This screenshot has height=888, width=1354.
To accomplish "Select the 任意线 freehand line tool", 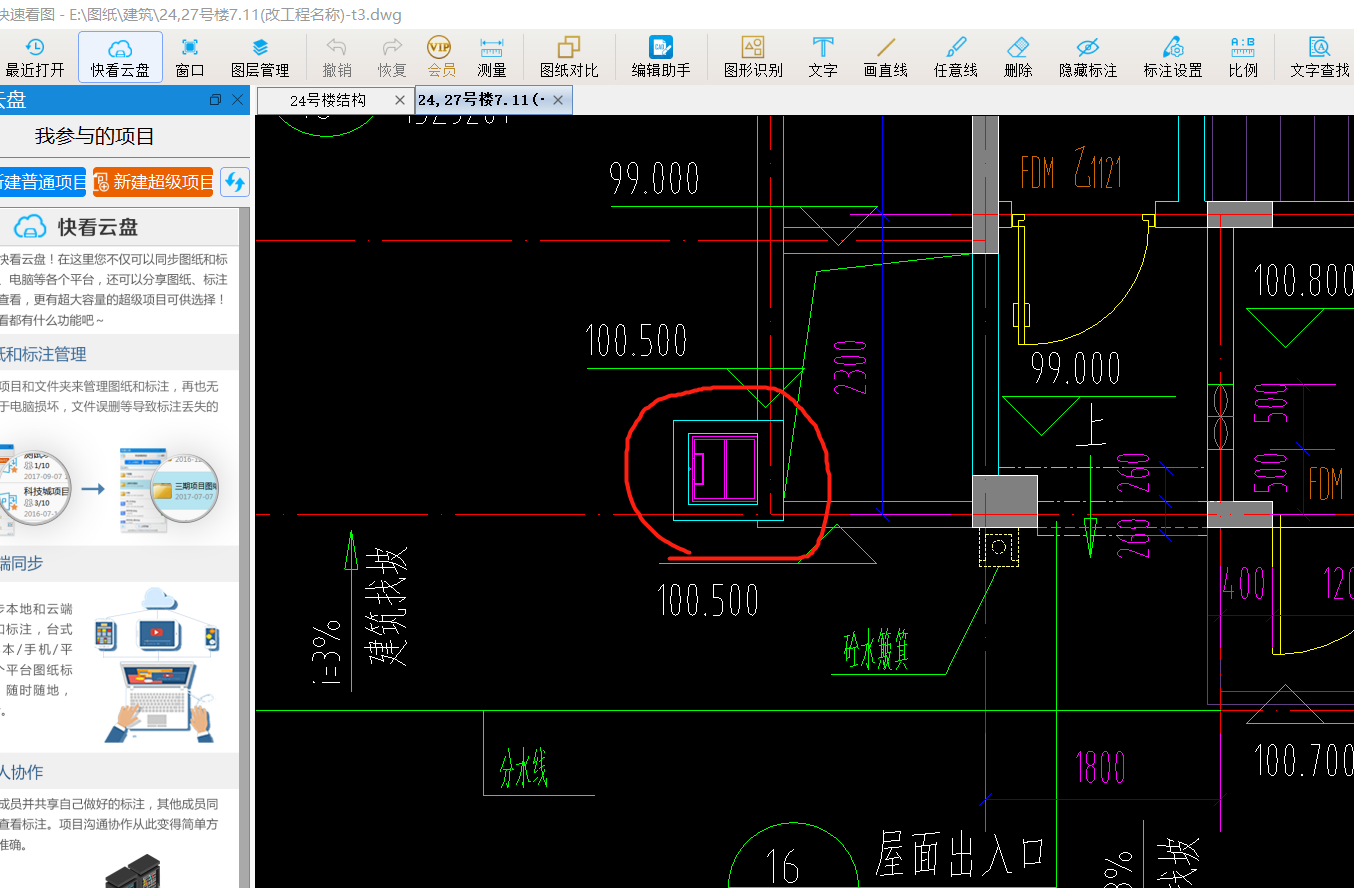I will click(x=956, y=57).
